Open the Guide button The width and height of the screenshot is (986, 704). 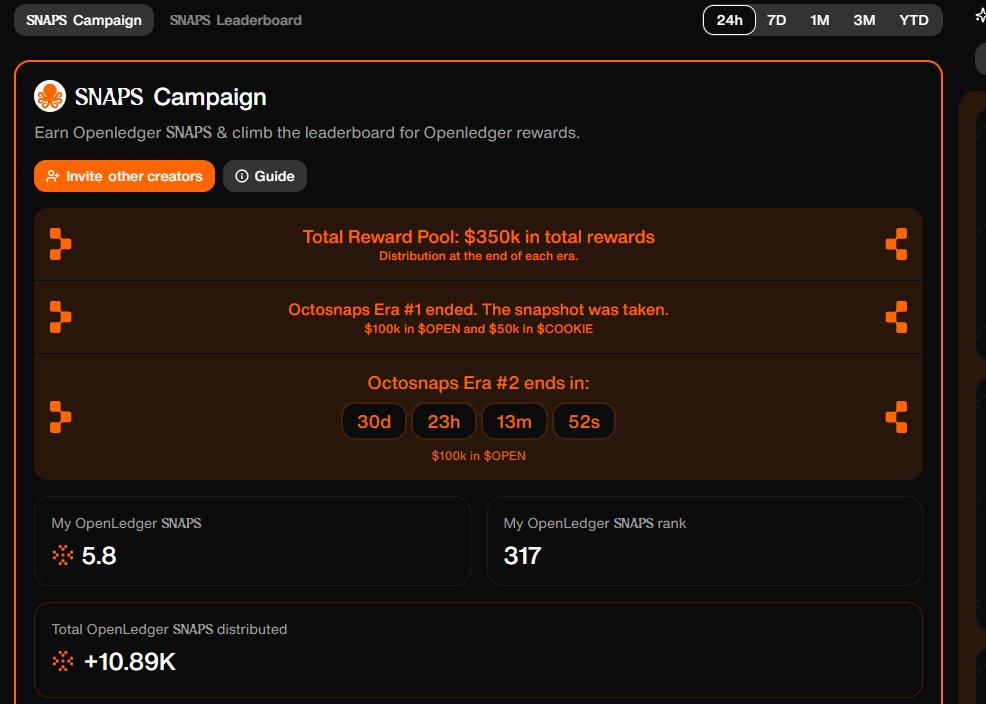[265, 176]
